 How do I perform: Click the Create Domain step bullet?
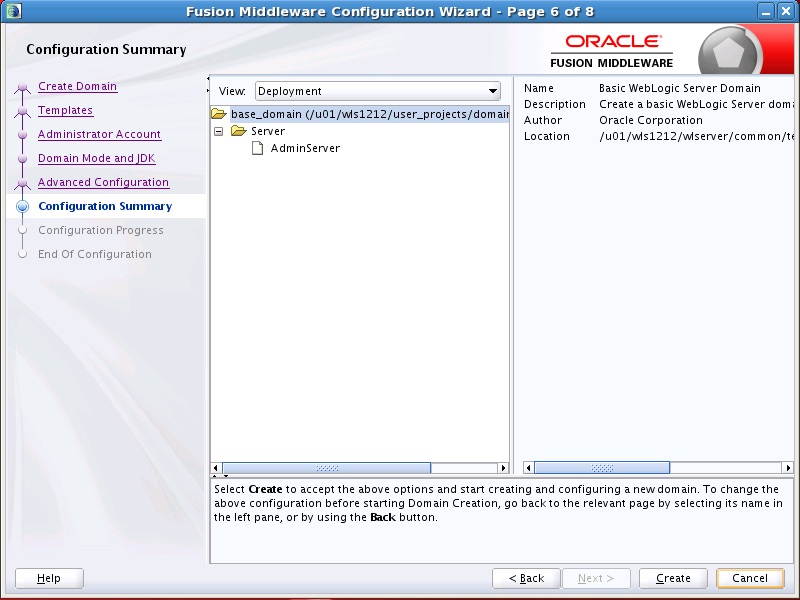tap(22, 87)
